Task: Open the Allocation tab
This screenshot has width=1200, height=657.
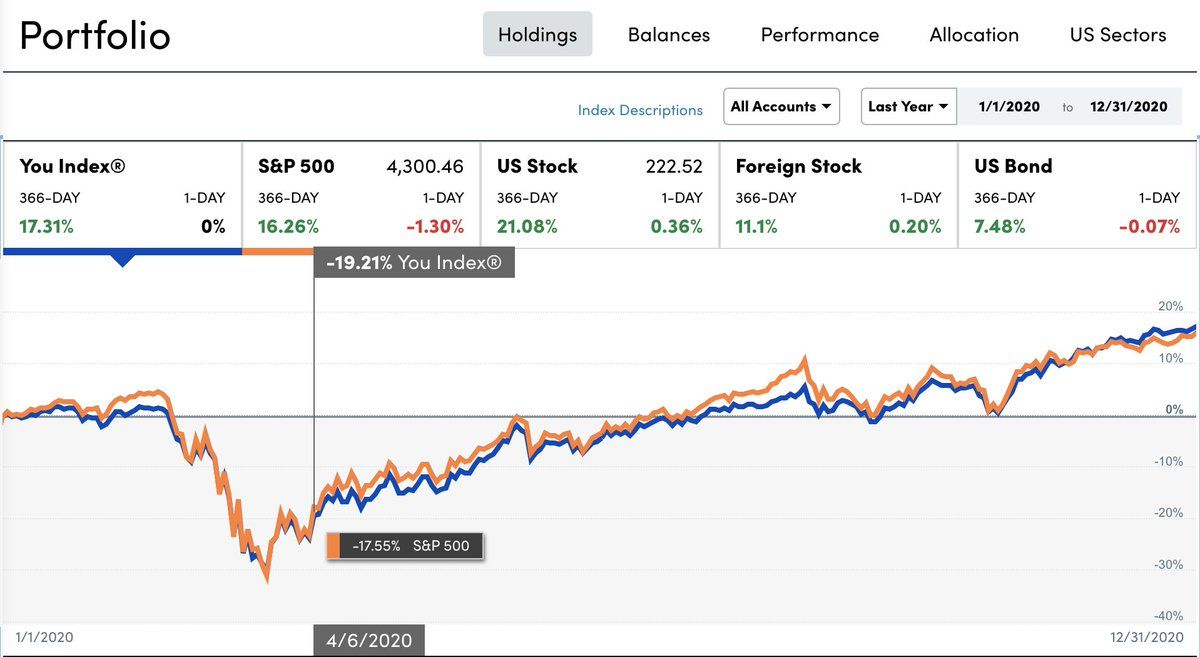Action: (x=973, y=35)
